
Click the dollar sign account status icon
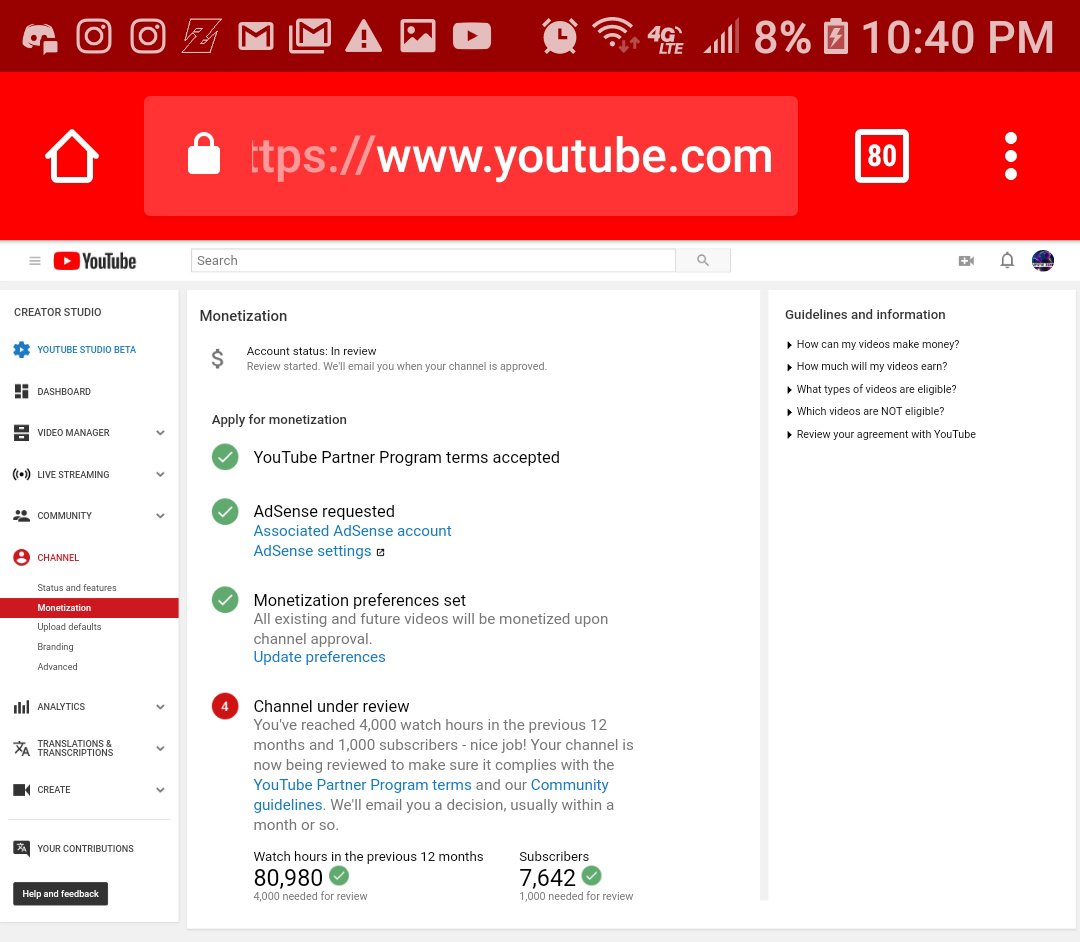click(217, 359)
